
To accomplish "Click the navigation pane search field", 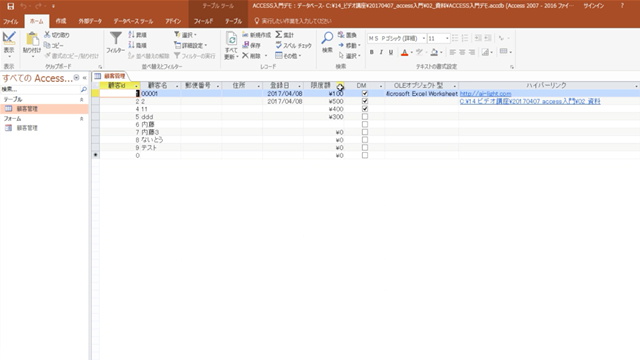I will click(x=40, y=89).
